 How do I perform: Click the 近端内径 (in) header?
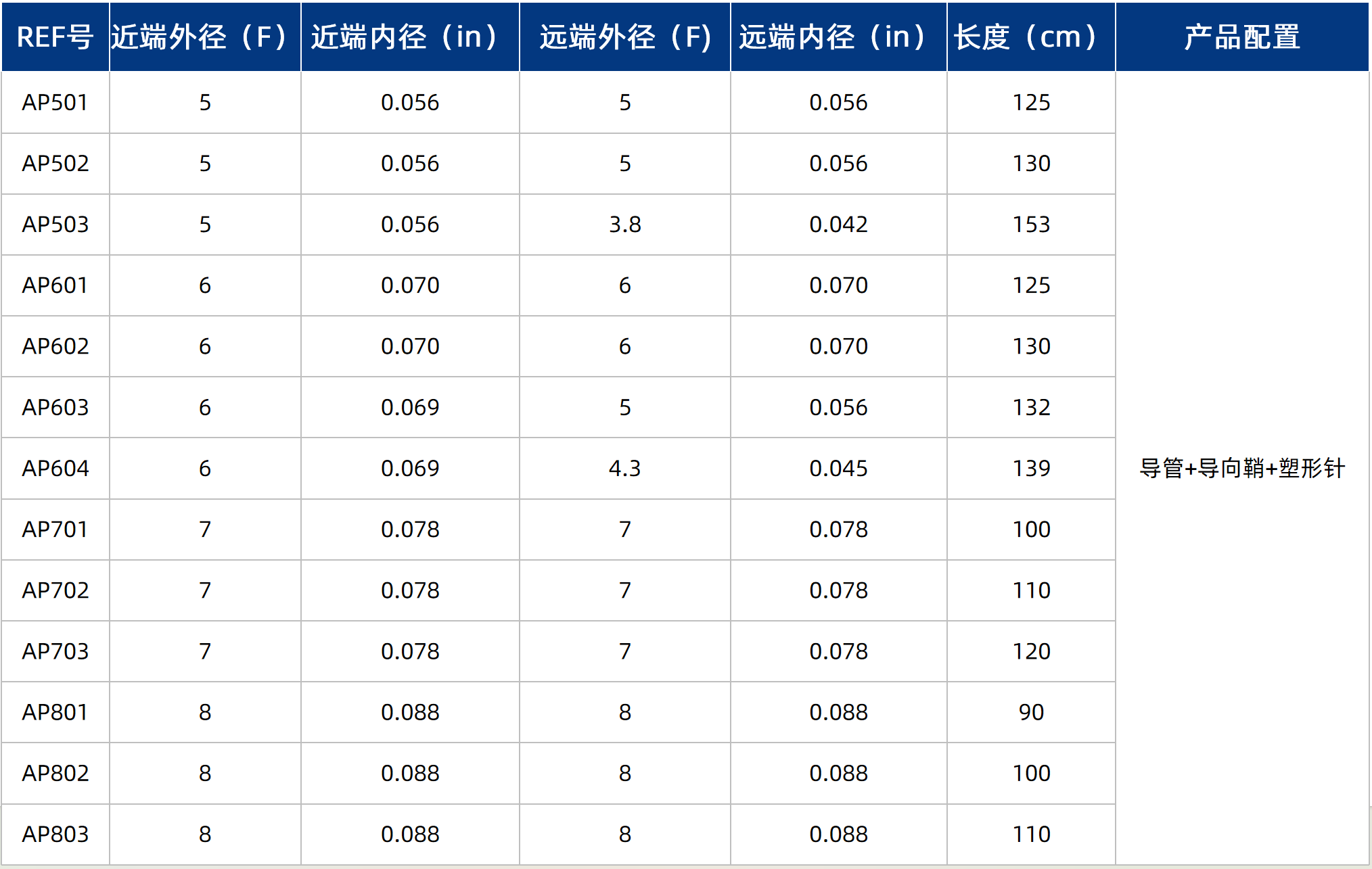(x=410, y=37)
